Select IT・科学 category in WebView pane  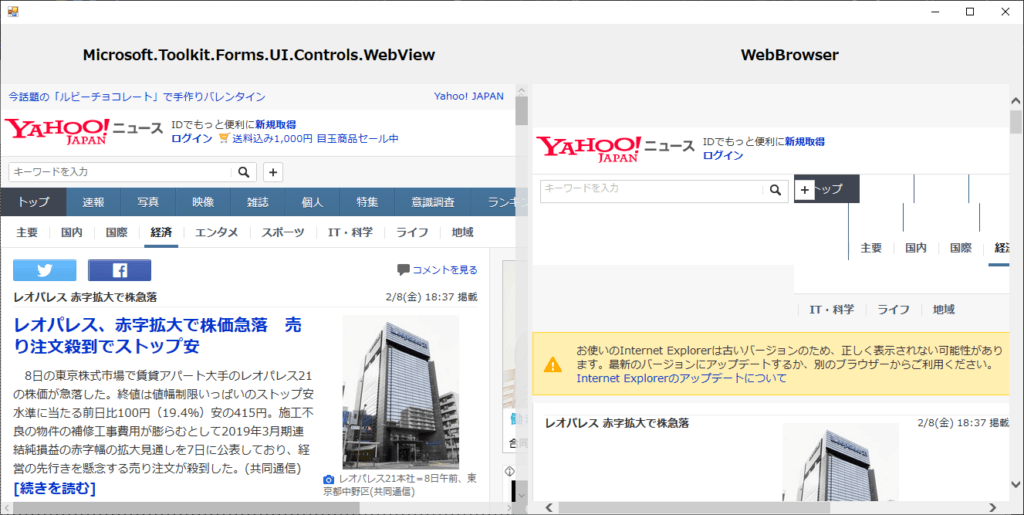351,232
